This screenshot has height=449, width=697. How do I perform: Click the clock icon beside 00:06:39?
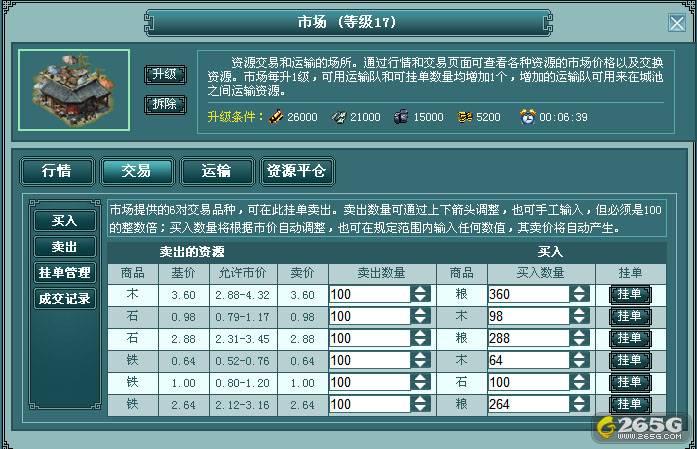[x=527, y=117]
